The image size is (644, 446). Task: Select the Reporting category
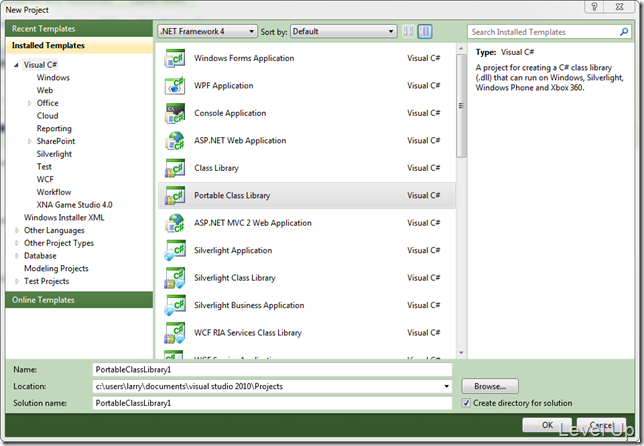tap(54, 129)
